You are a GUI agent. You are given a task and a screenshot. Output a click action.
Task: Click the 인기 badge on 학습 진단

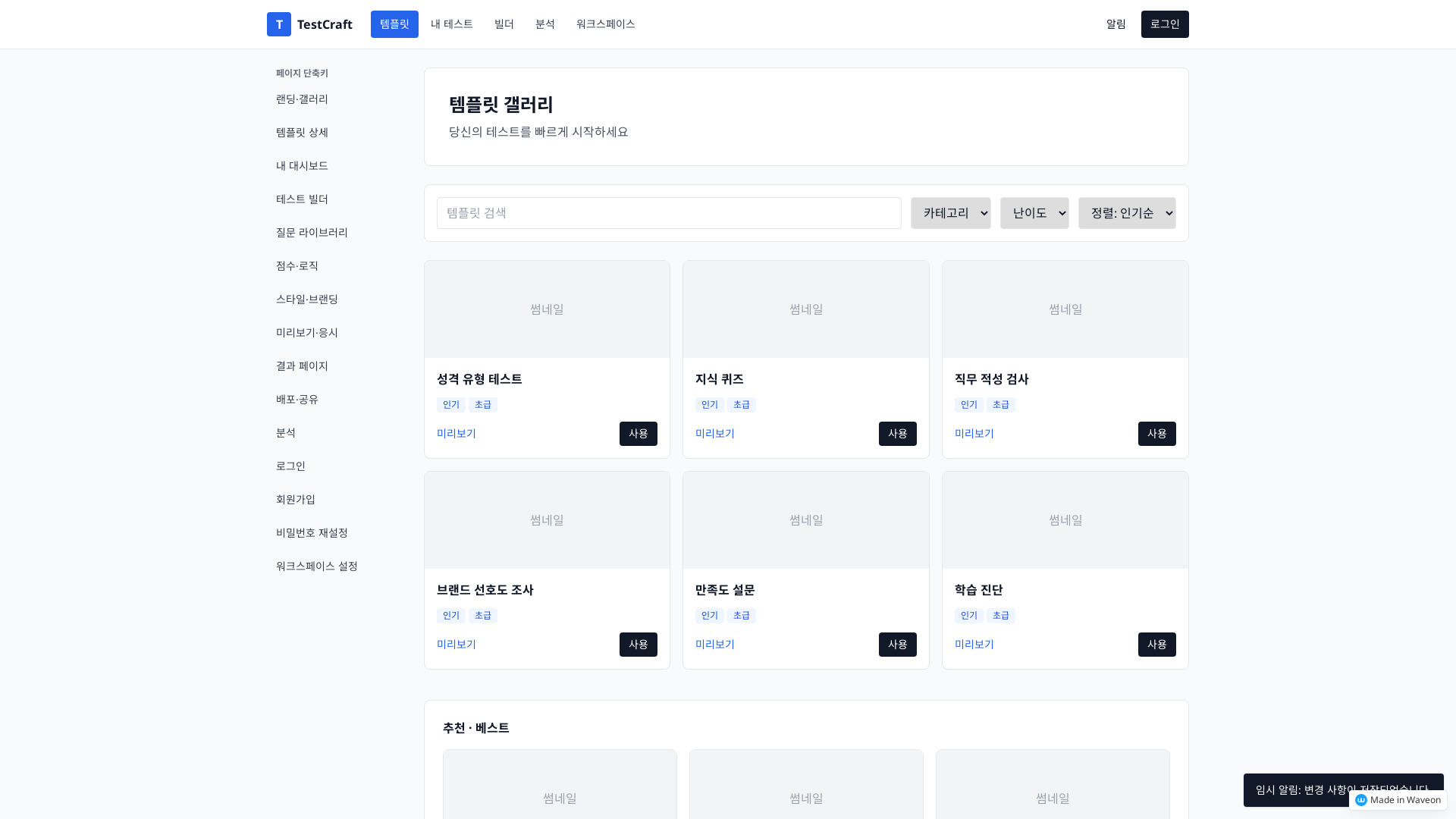[968, 615]
